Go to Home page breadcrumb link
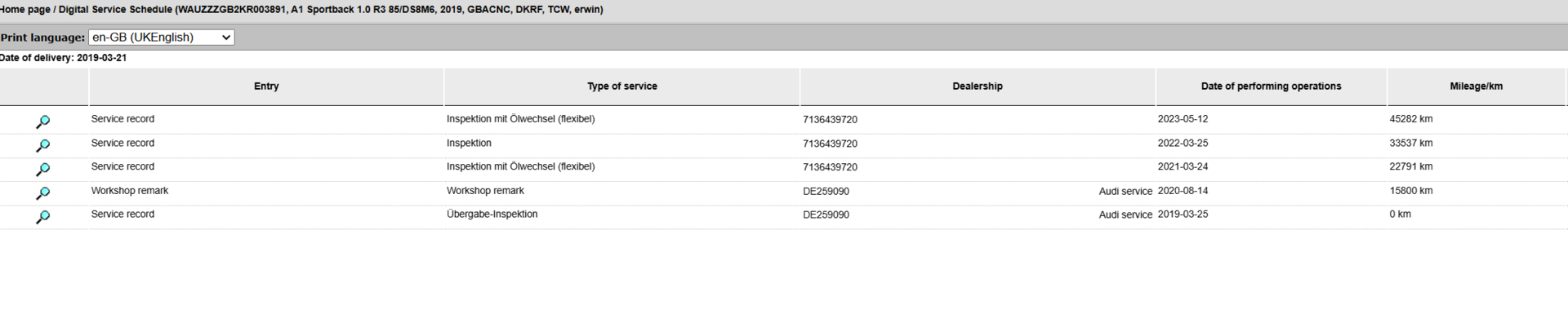Viewport: 1568px width, 314px height. coord(24,10)
